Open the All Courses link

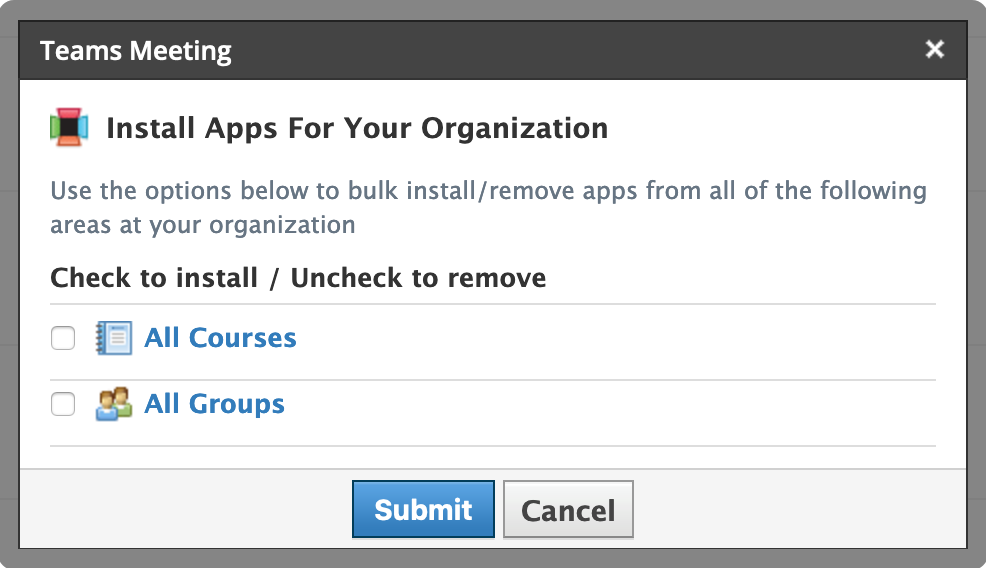point(220,338)
